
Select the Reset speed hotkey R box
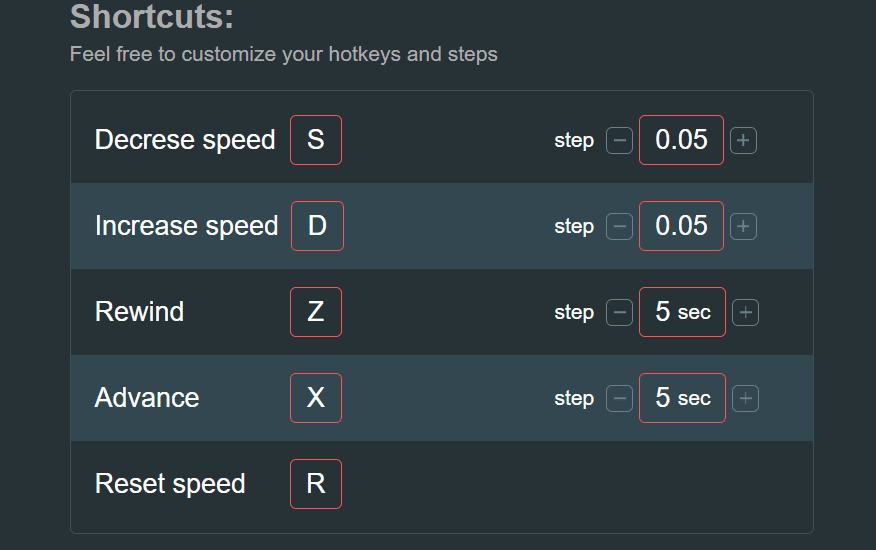point(316,484)
